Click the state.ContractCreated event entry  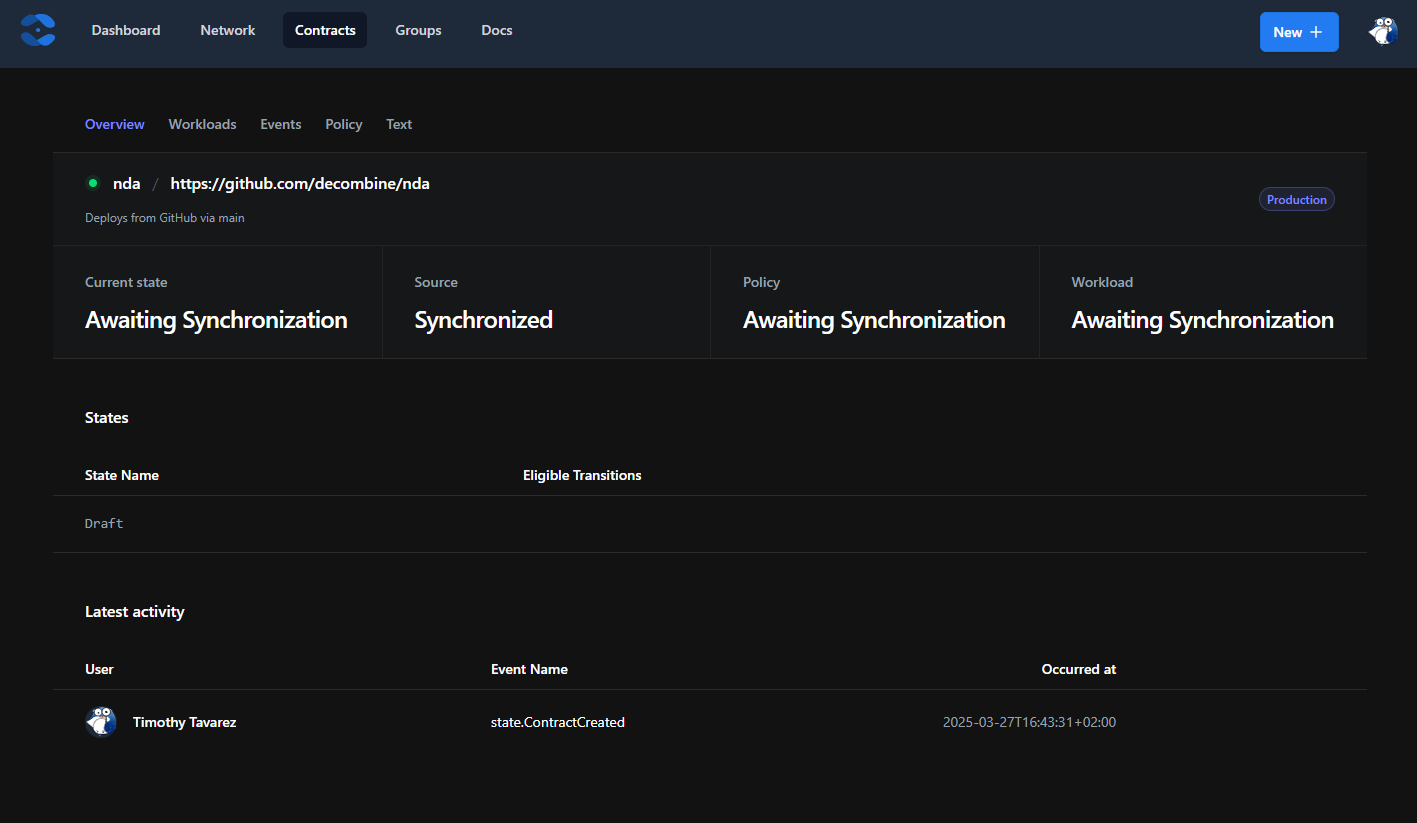(x=557, y=721)
